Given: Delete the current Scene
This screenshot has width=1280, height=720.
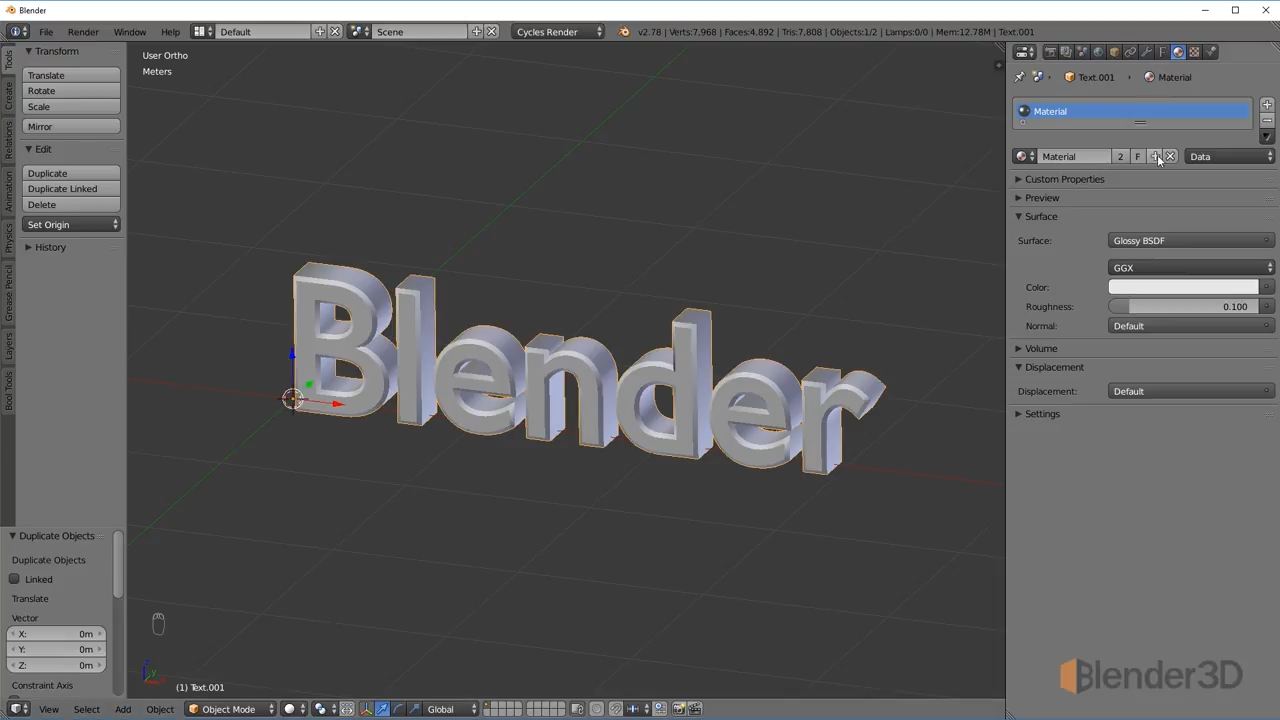Looking at the screenshot, I should (491, 32).
